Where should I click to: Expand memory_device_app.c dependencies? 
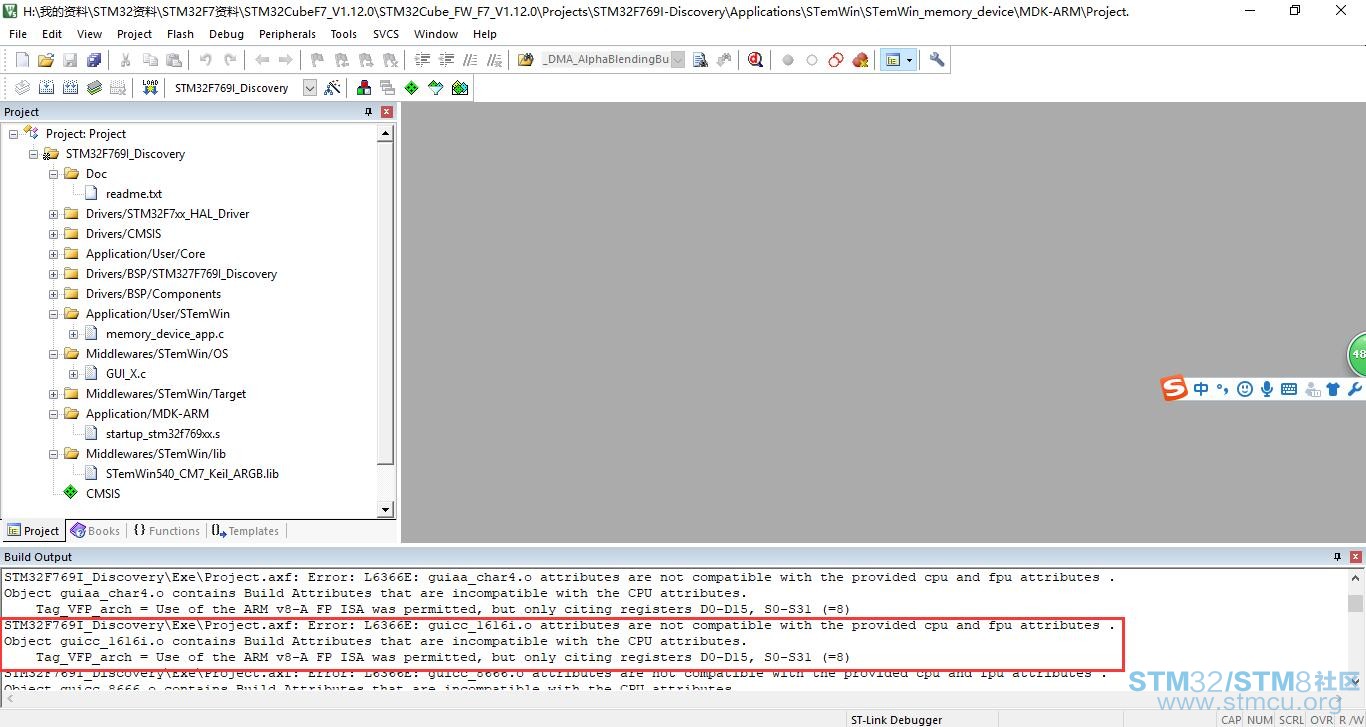click(x=74, y=334)
